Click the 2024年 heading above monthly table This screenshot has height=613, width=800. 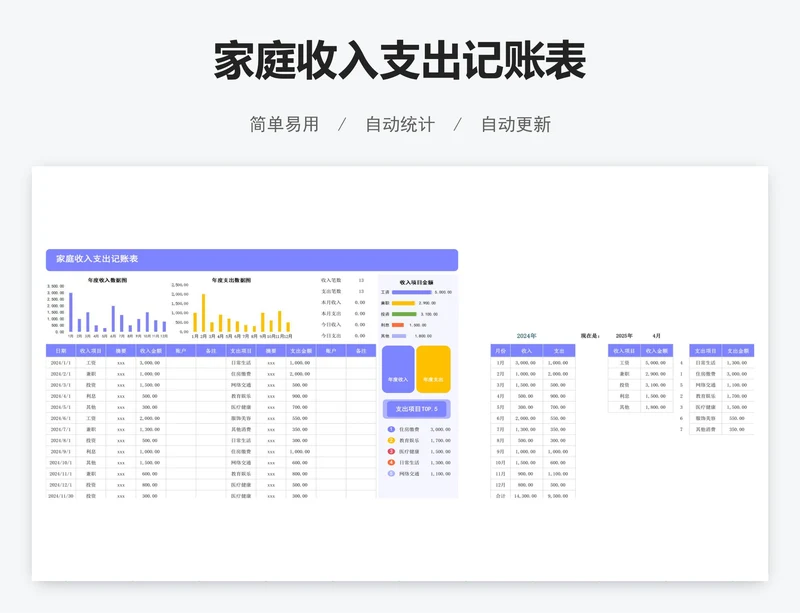tap(527, 336)
